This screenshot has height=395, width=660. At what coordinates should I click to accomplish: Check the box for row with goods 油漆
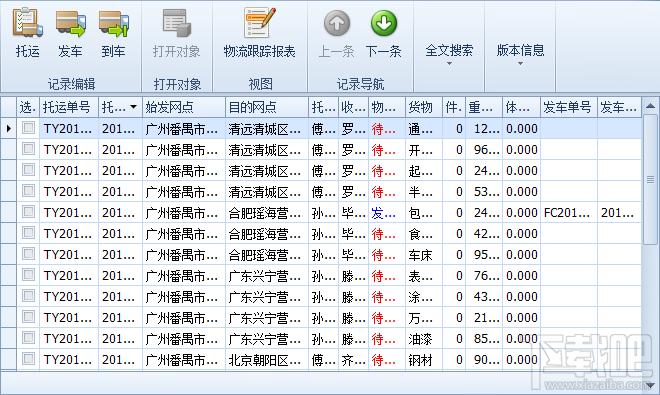[29, 338]
